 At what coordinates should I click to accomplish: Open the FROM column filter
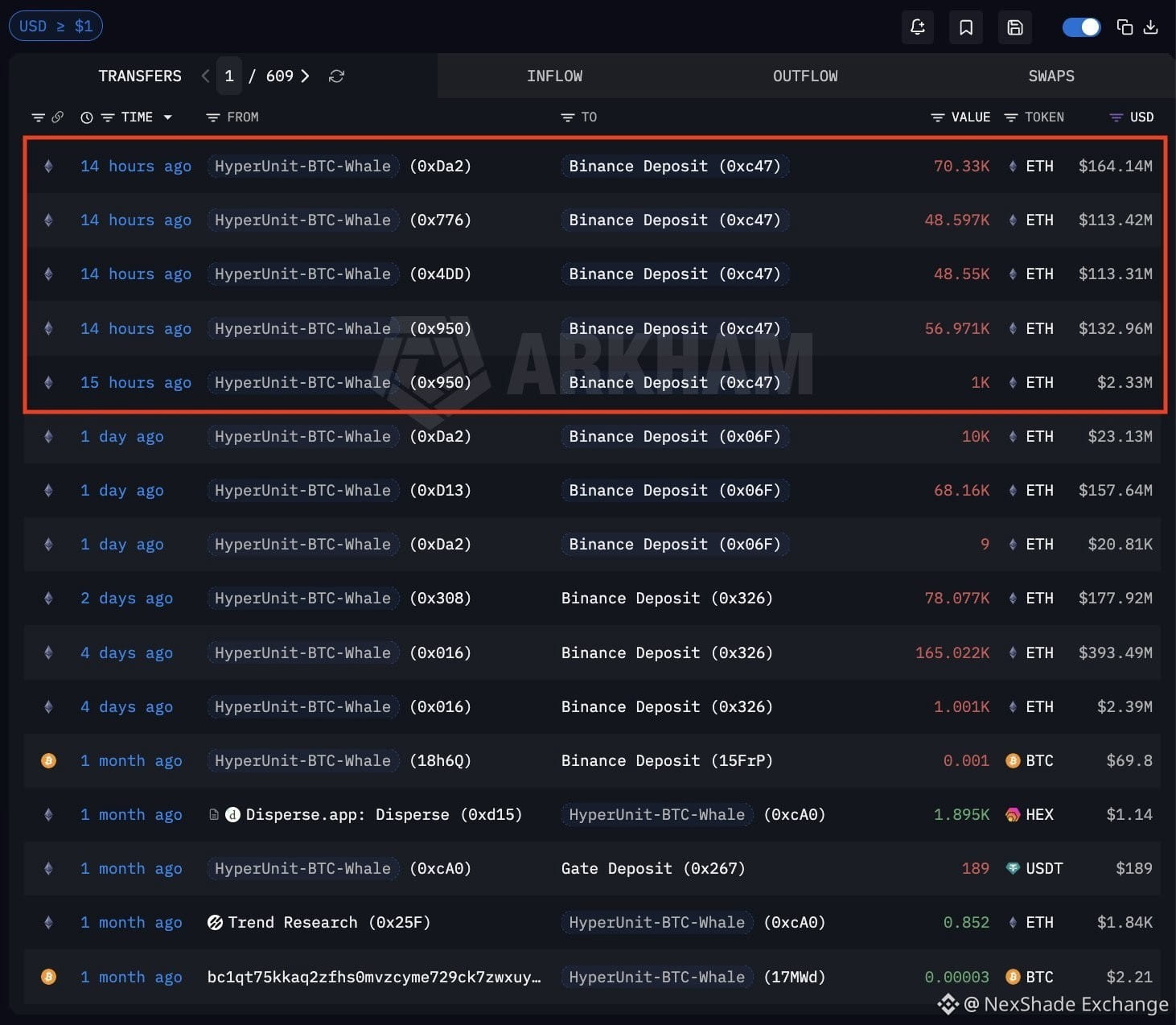pyautogui.click(x=212, y=117)
